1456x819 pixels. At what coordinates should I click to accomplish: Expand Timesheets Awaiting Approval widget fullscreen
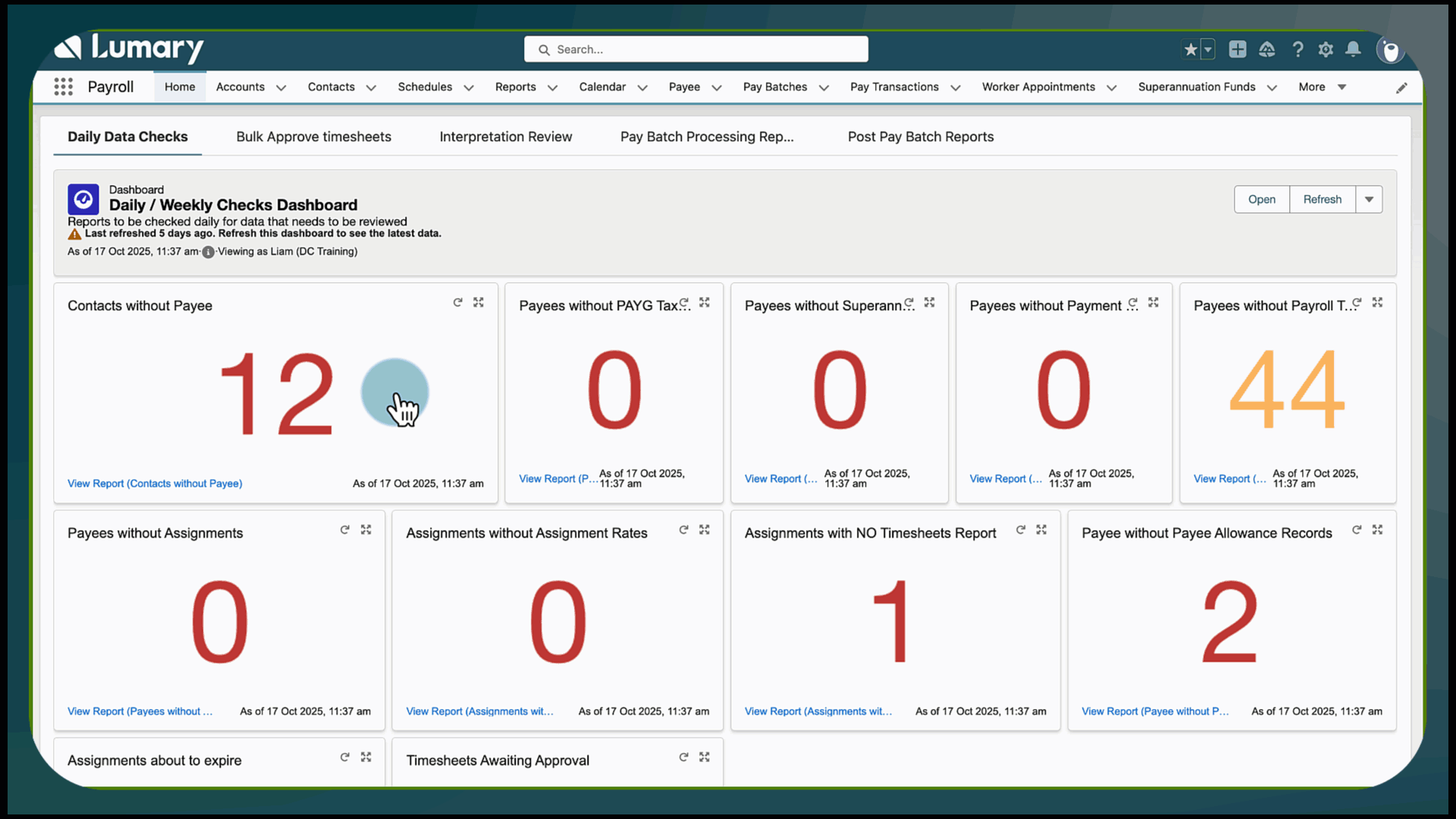pyautogui.click(x=704, y=757)
